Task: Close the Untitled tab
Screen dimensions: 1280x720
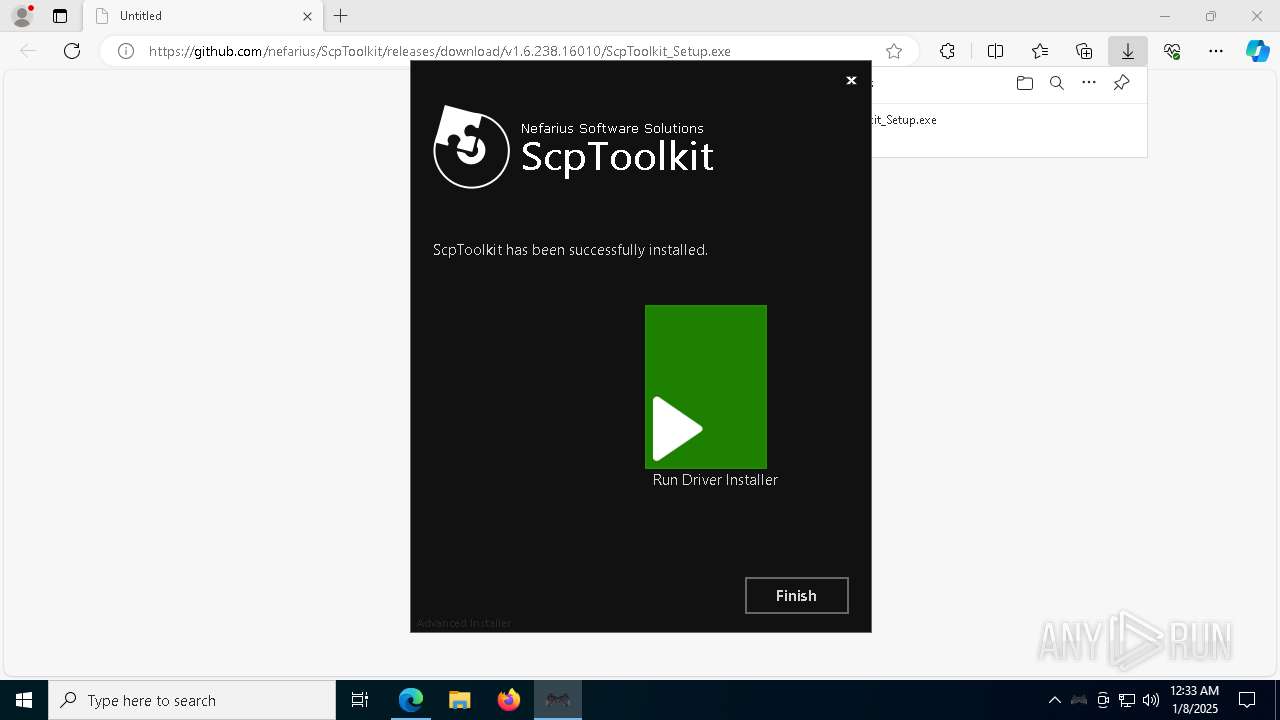Action: tap(307, 16)
